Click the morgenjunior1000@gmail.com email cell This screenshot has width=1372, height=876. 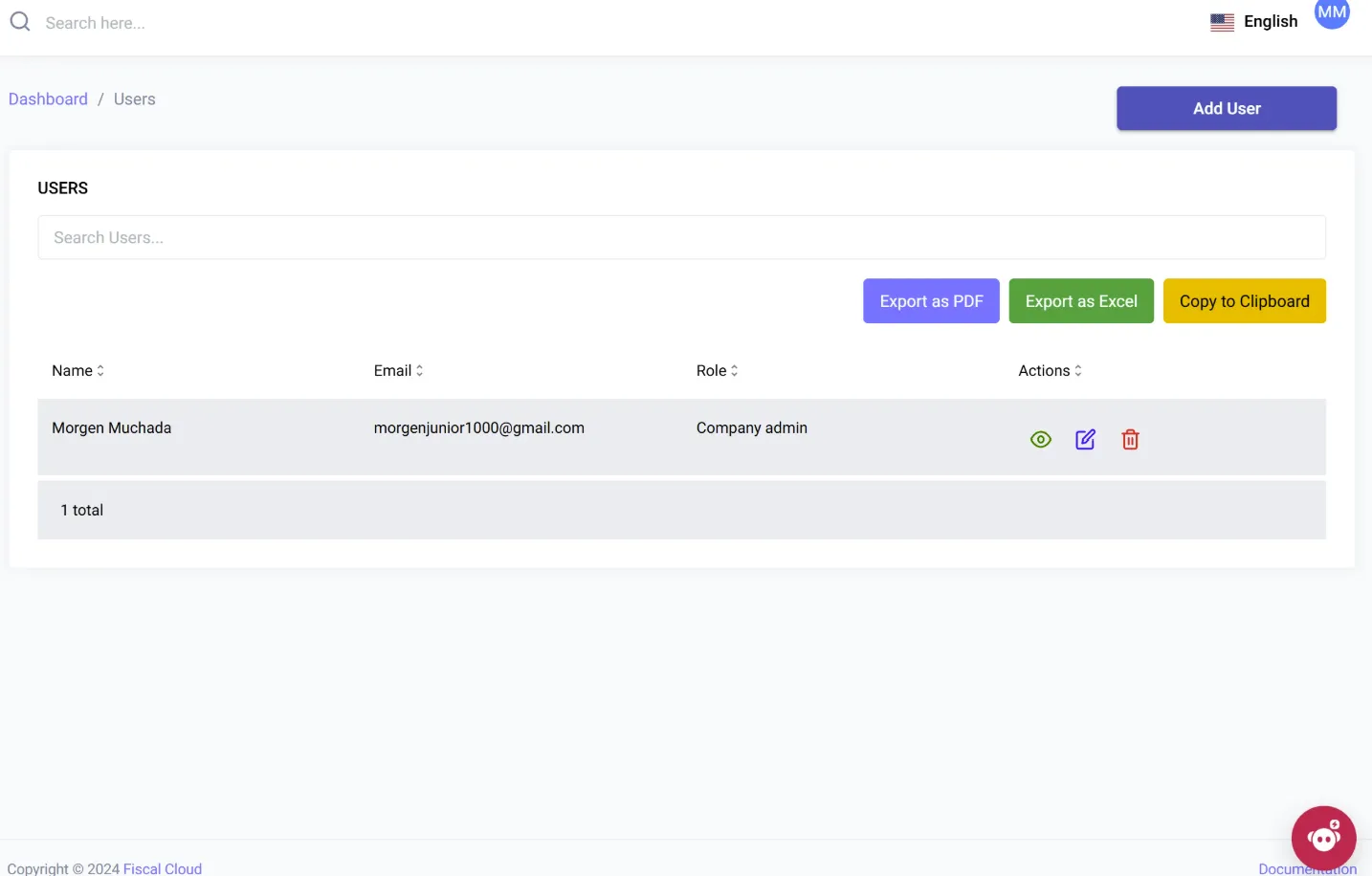479,428
